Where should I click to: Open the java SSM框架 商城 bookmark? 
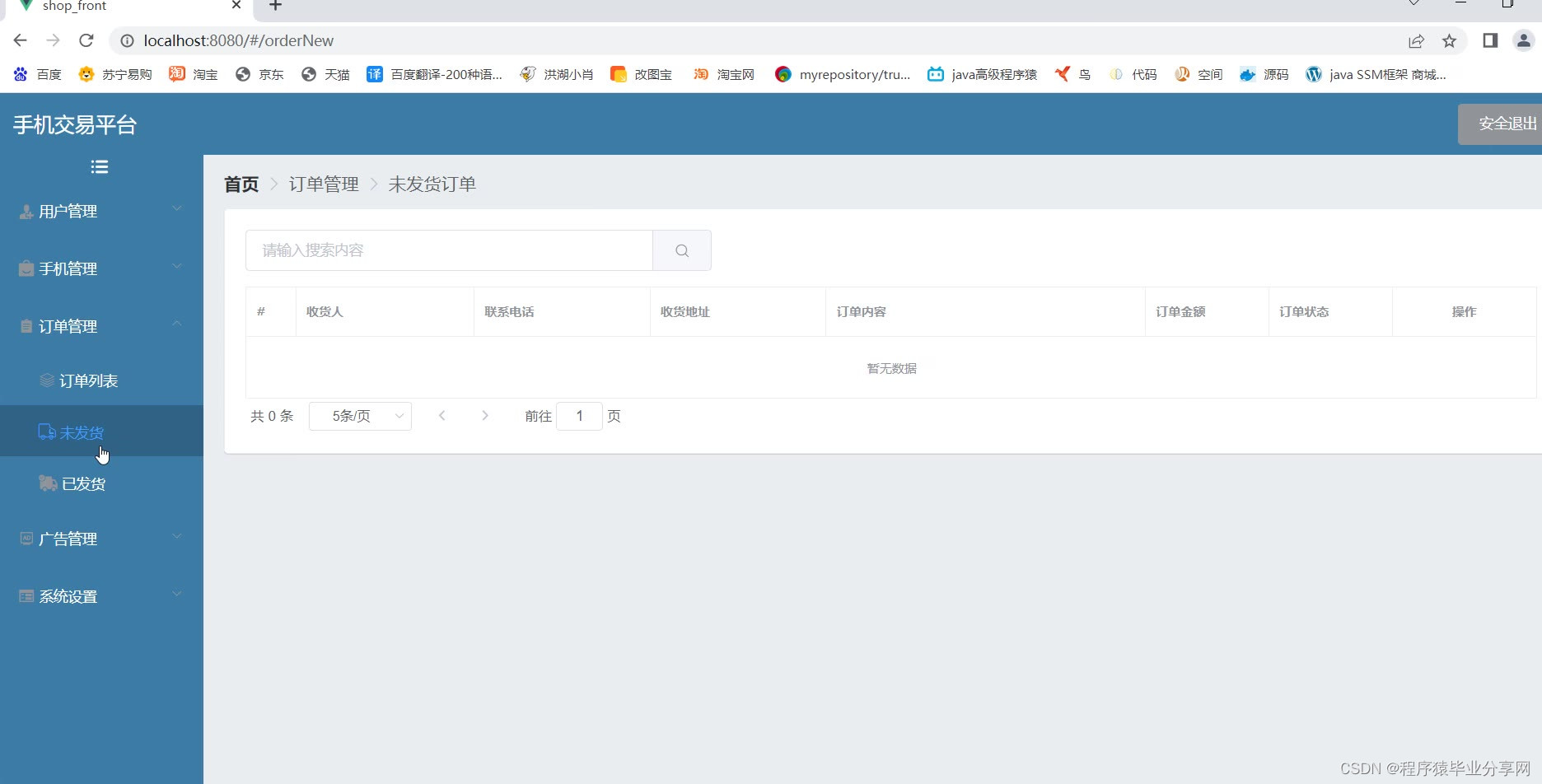[x=1376, y=74]
